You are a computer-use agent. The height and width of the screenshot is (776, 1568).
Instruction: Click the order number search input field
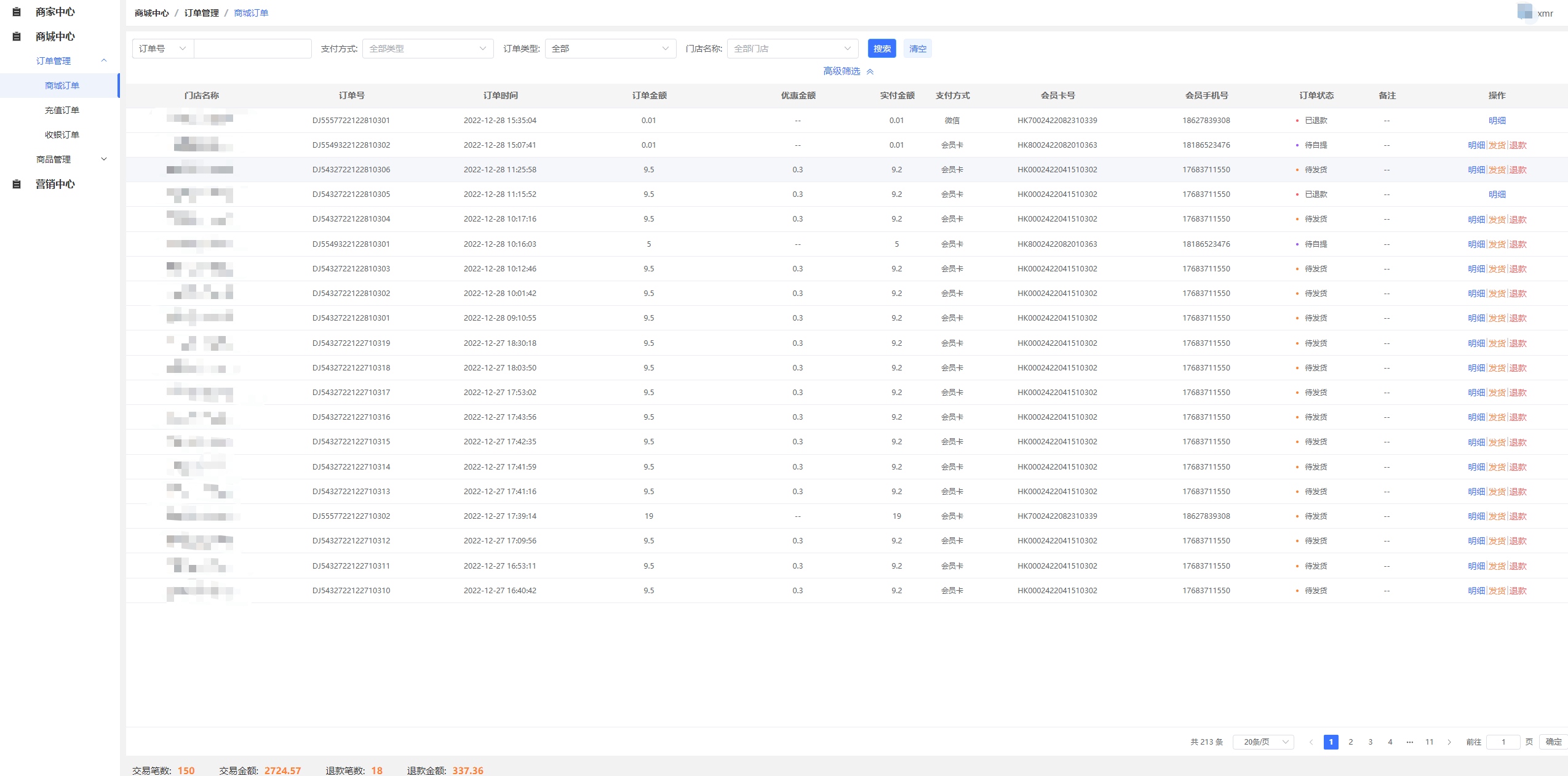(x=252, y=49)
